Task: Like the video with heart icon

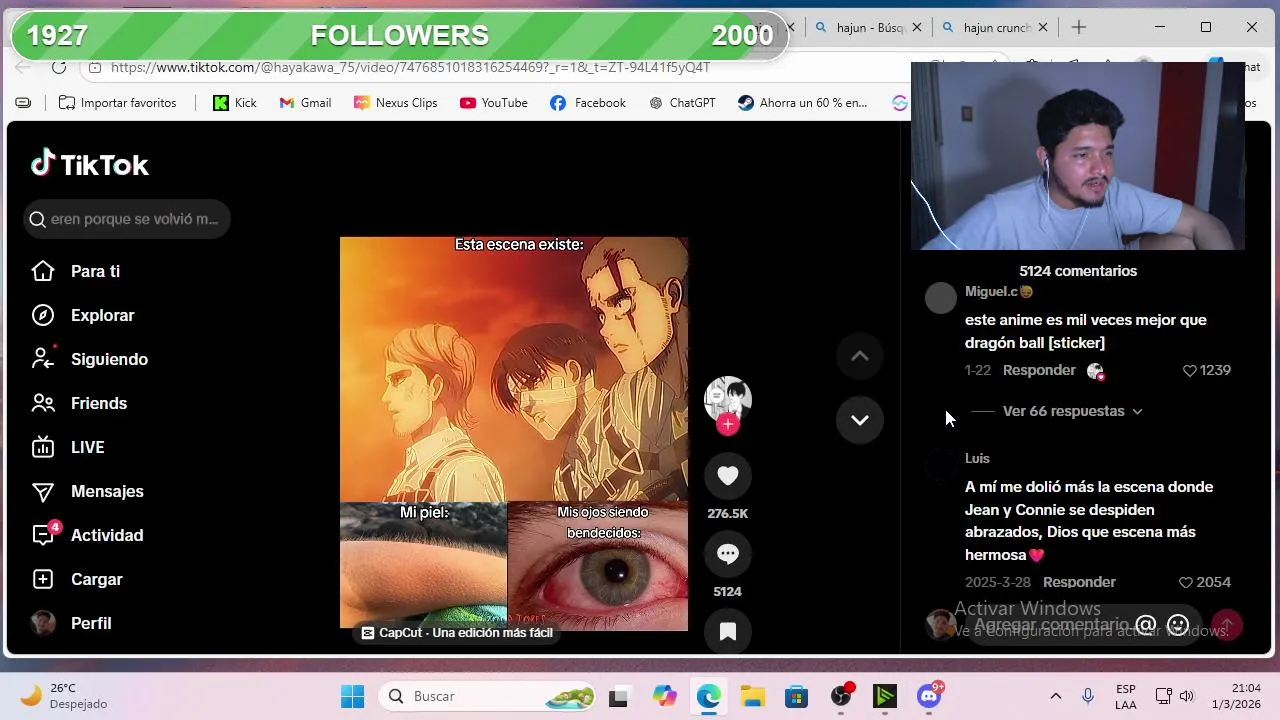Action: [x=728, y=476]
